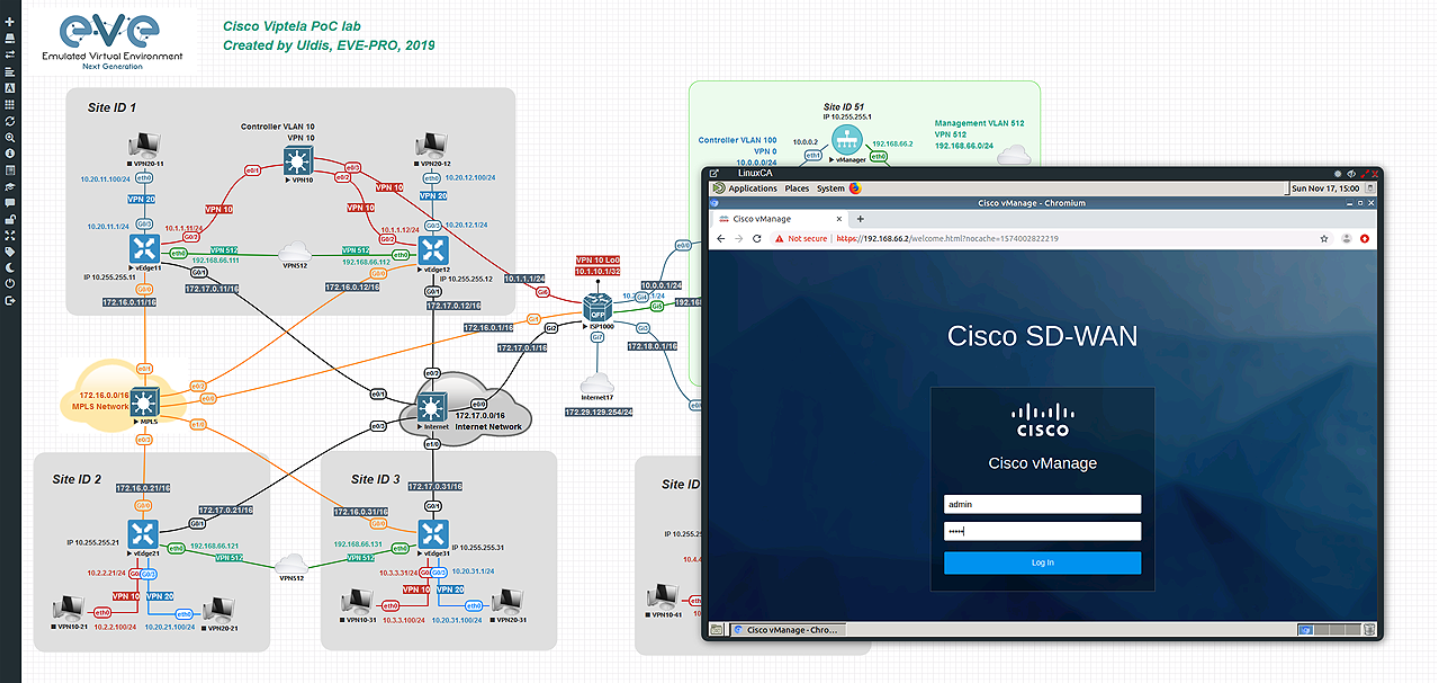The height and width of the screenshot is (683, 1437).
Task: Select the VPN20-12 computer node
Action: click(432, 147)
